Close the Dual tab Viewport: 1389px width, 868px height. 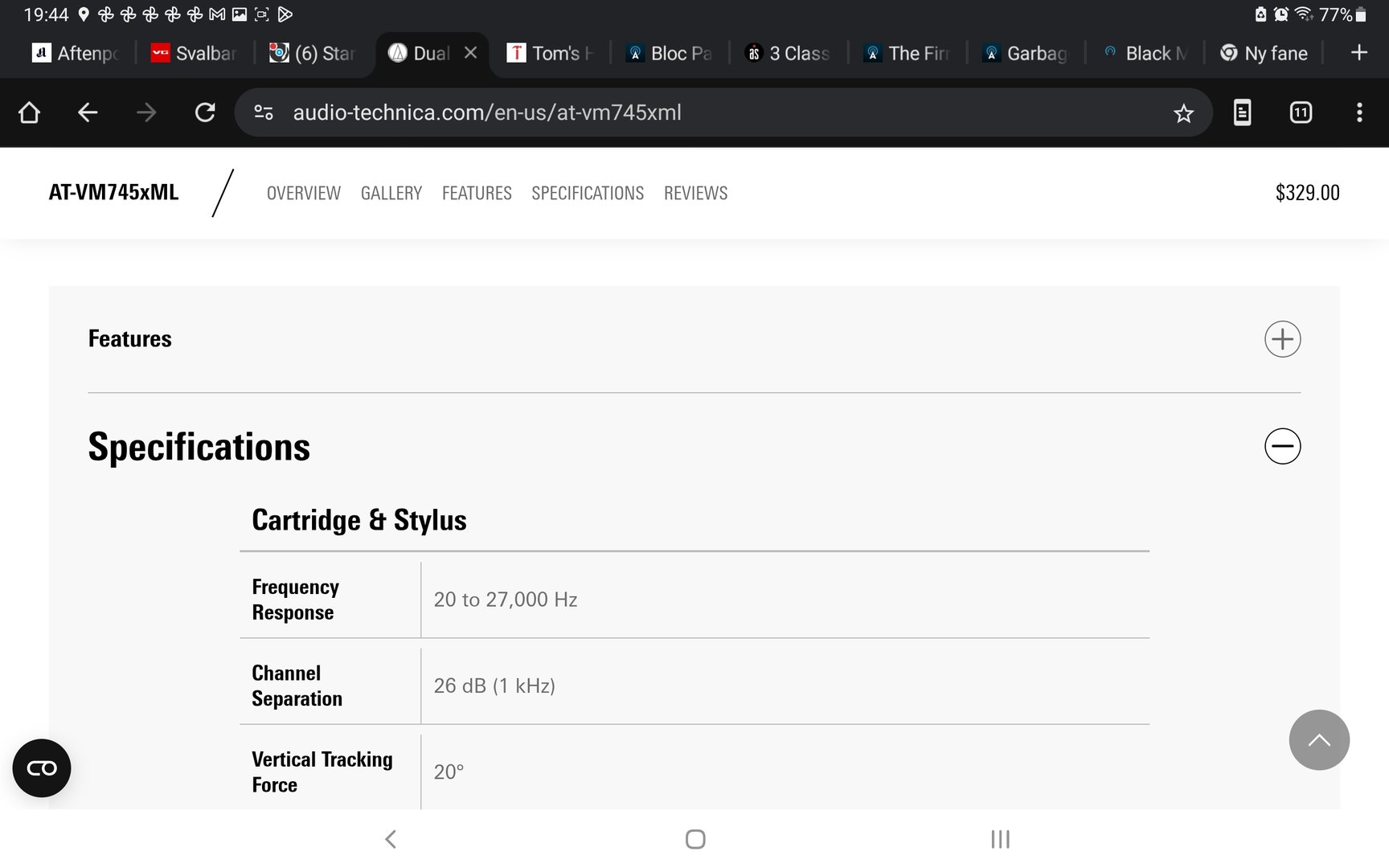(471, 53)
